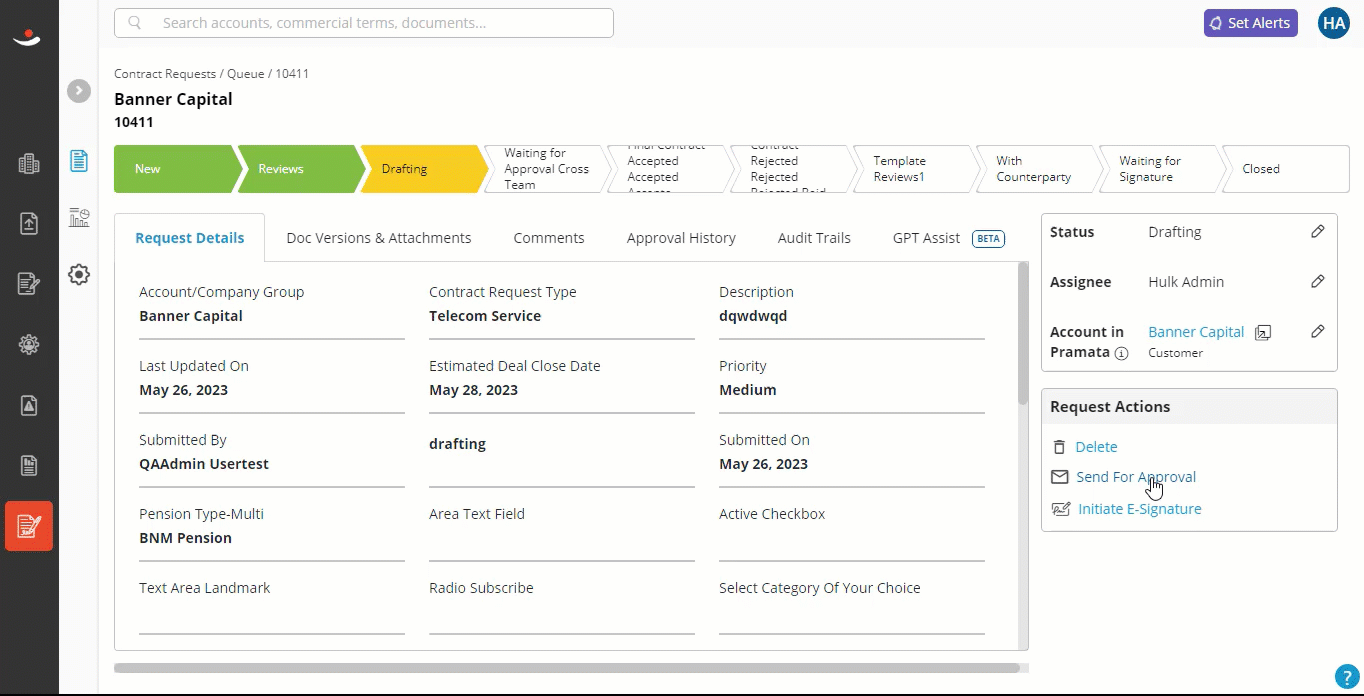1364x696 pixels.
Task: Select the highlighted contract requests sidebar icon
Action: pos(29,526)
